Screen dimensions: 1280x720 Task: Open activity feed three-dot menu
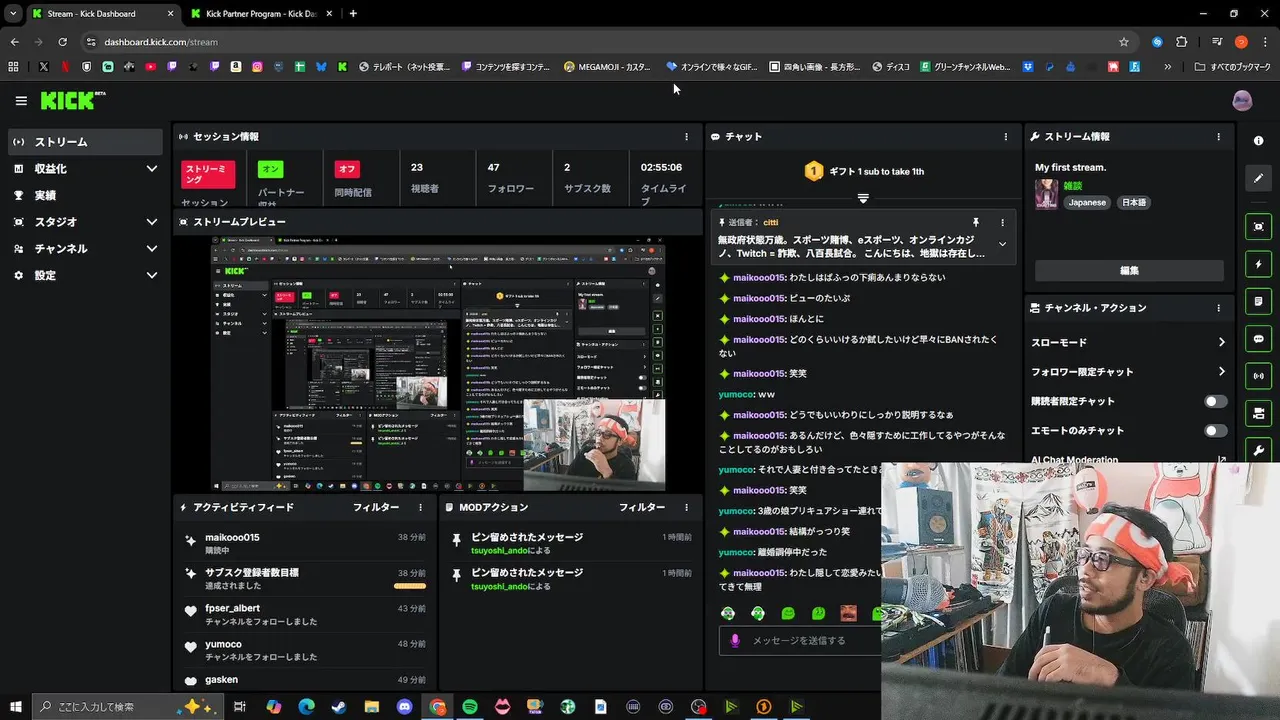420,508
